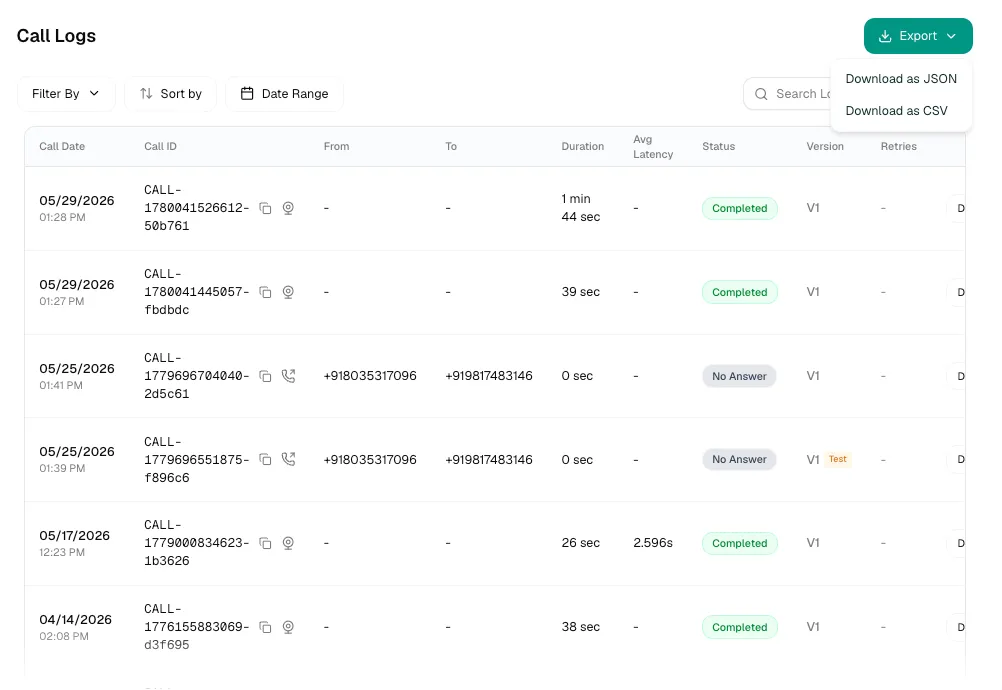Click No Answer status of 01:39 PM call
This screenshot has width=1002, height=690.
click(739, 459)
